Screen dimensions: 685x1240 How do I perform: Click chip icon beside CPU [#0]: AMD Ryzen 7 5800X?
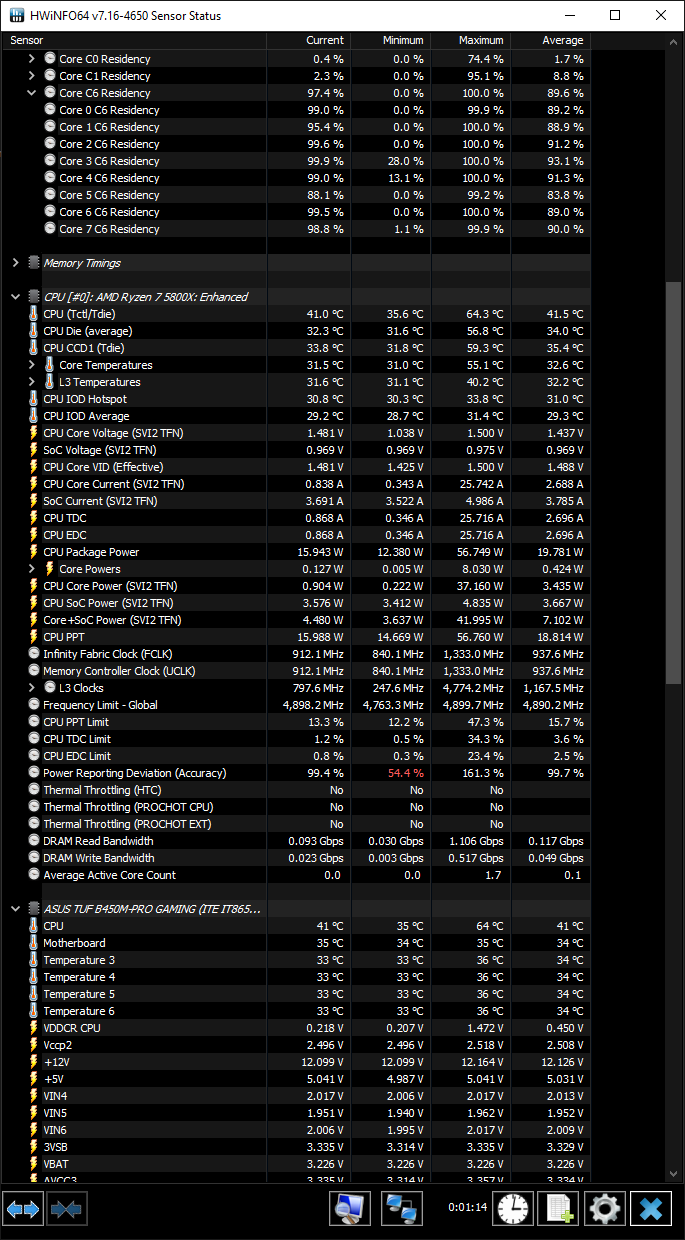point(34,297)
